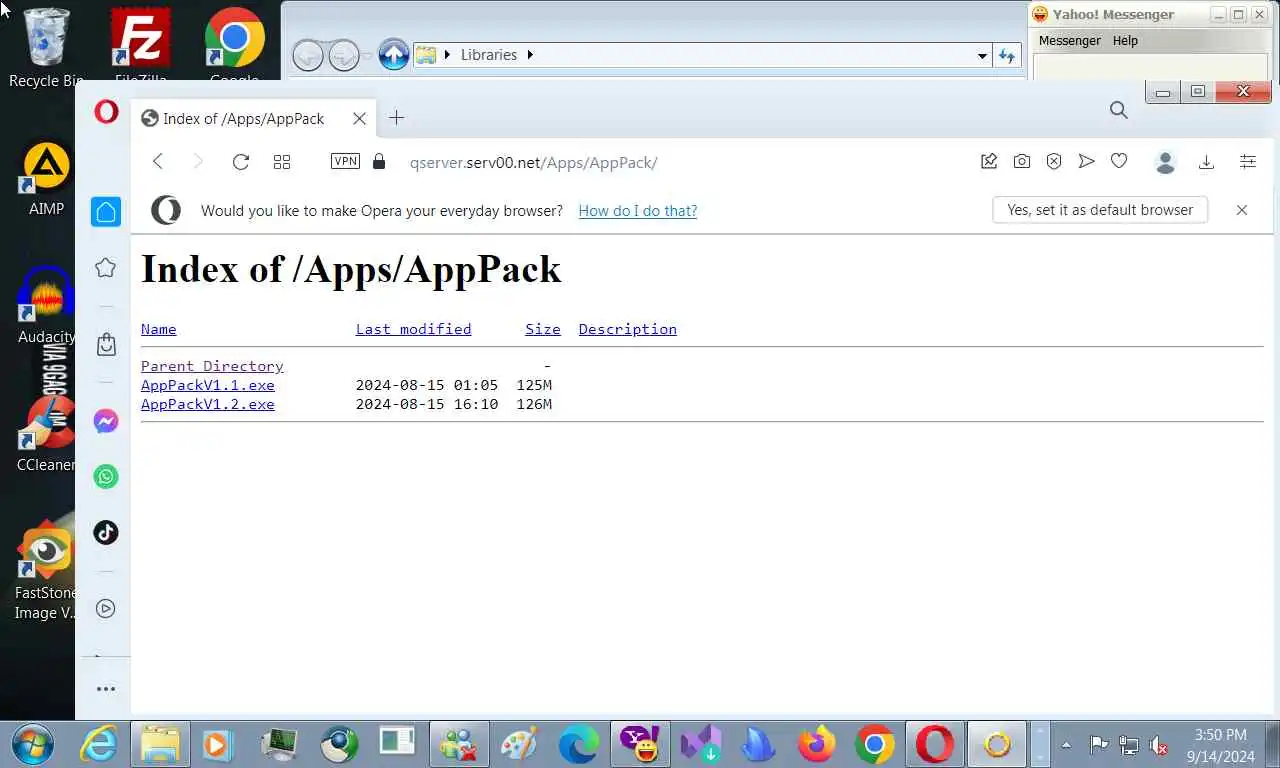Sort listing by Description
The height and width of the screenshot is (768, 1280).
627,329
